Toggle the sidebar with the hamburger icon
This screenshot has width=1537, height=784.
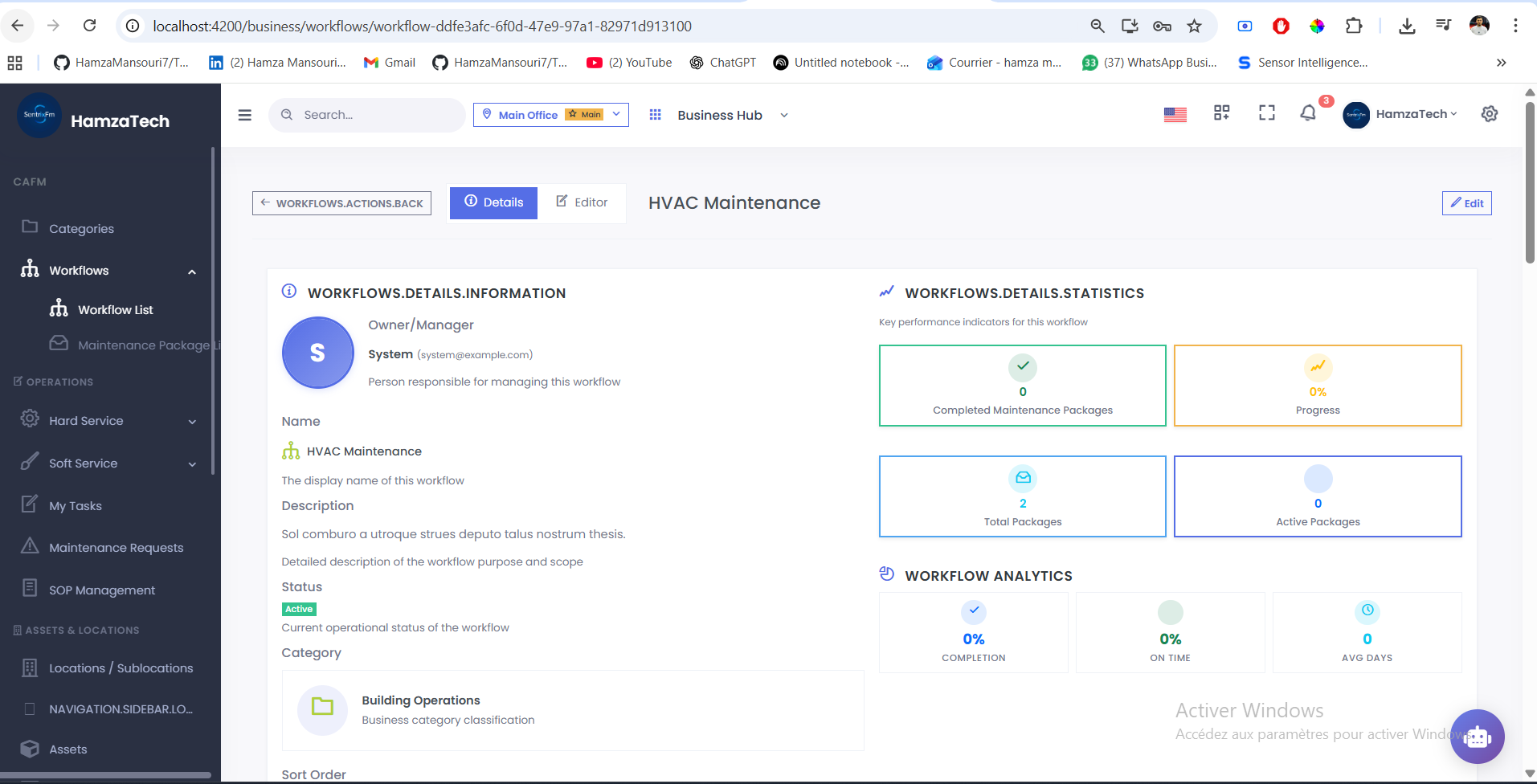(x=244, y=115)
